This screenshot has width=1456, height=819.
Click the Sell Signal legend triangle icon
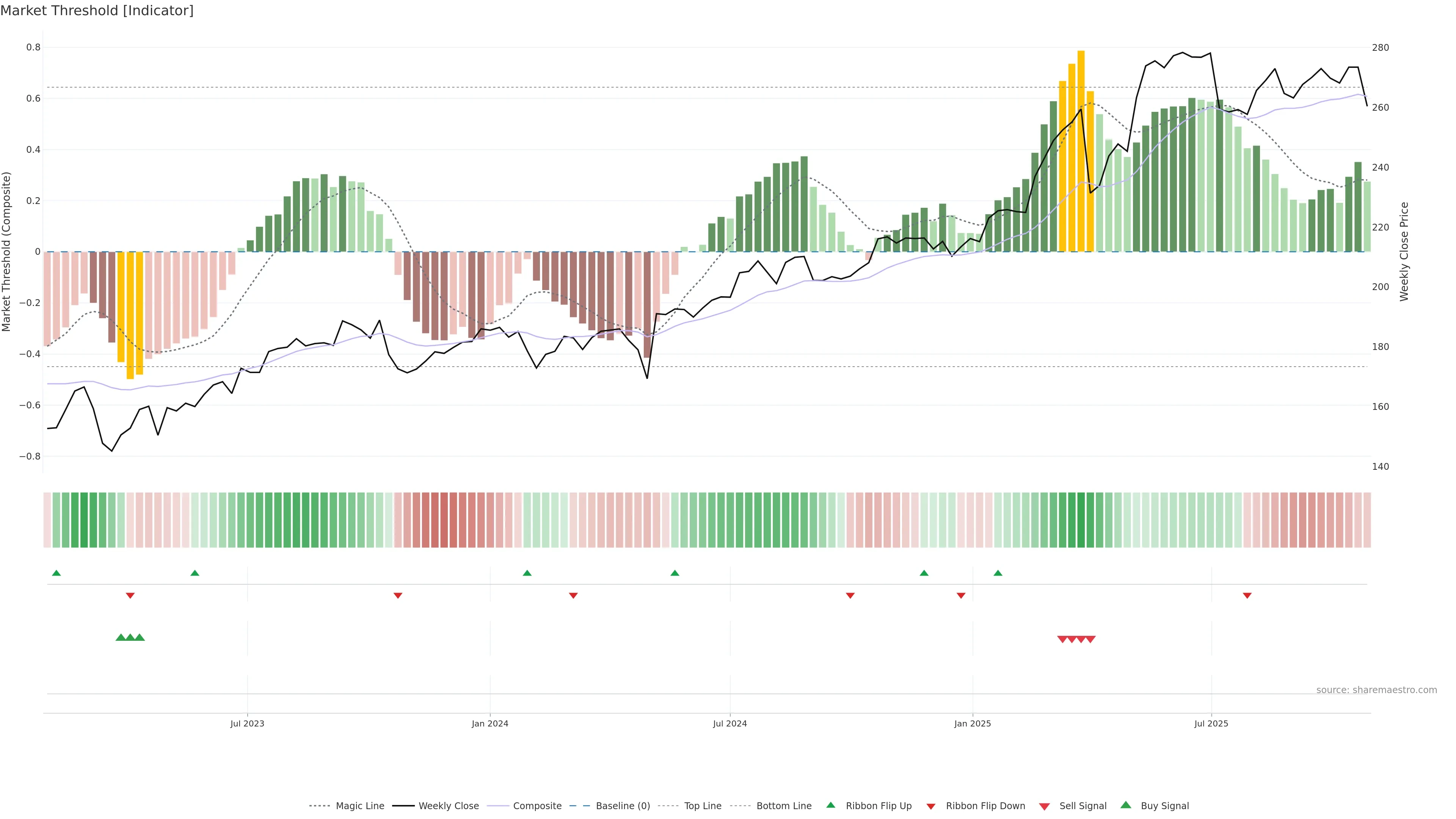pos(1045,806)
